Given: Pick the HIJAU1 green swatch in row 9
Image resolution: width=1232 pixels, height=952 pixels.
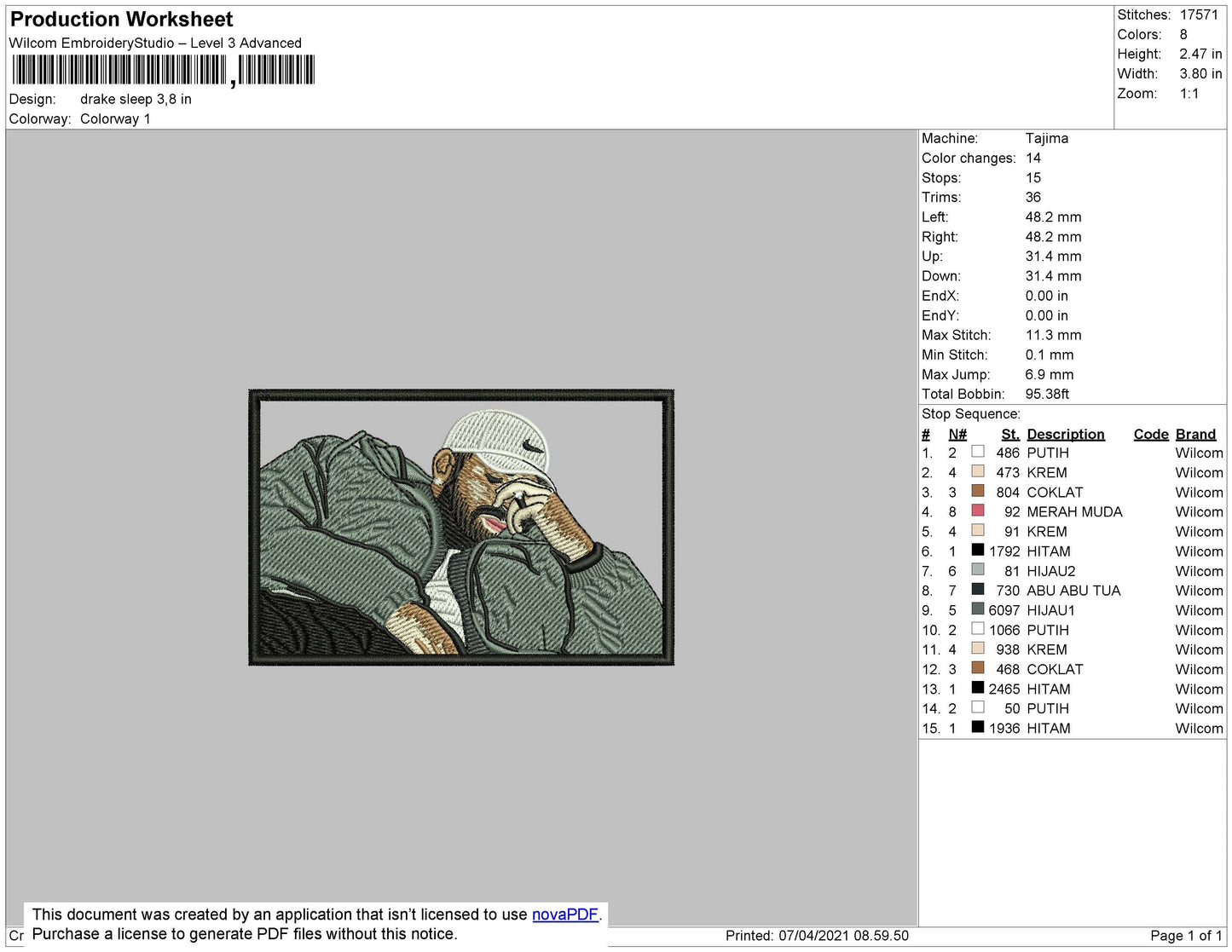Looking at the screenshot, I should [x=978, y=609].
